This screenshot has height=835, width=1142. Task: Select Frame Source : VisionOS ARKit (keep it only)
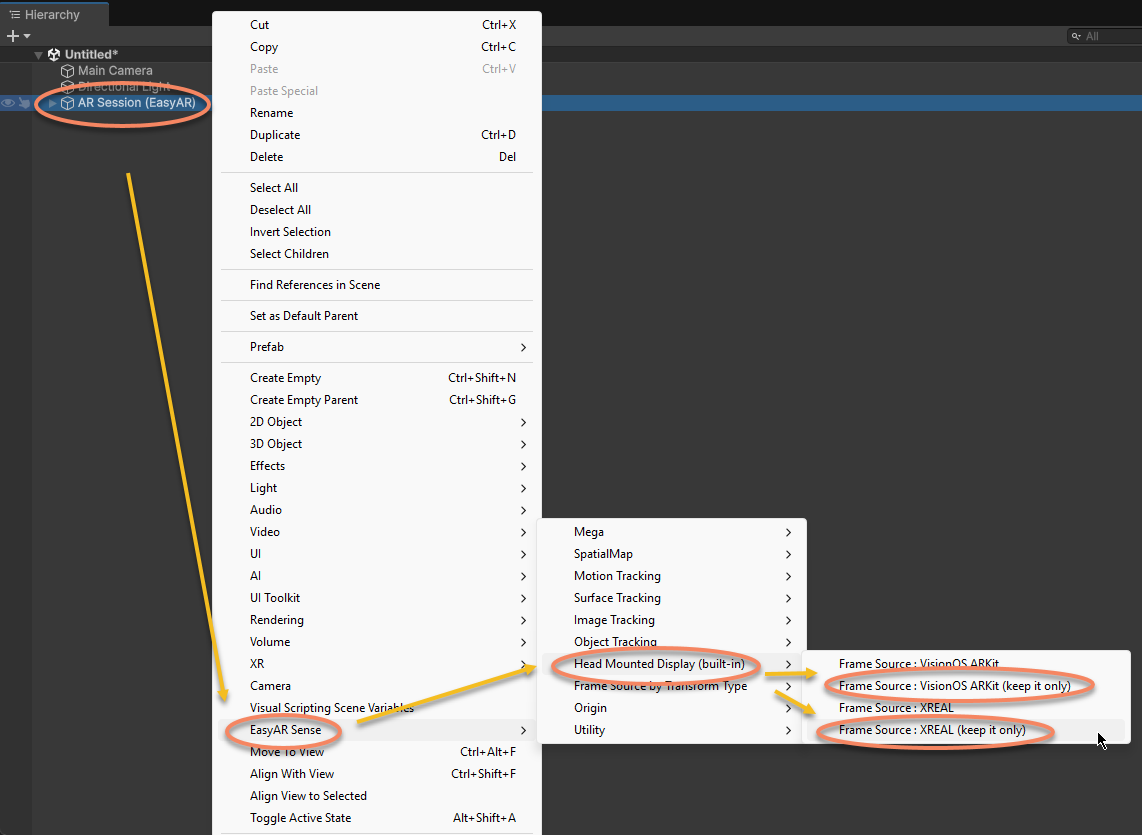tap(954, 686)
